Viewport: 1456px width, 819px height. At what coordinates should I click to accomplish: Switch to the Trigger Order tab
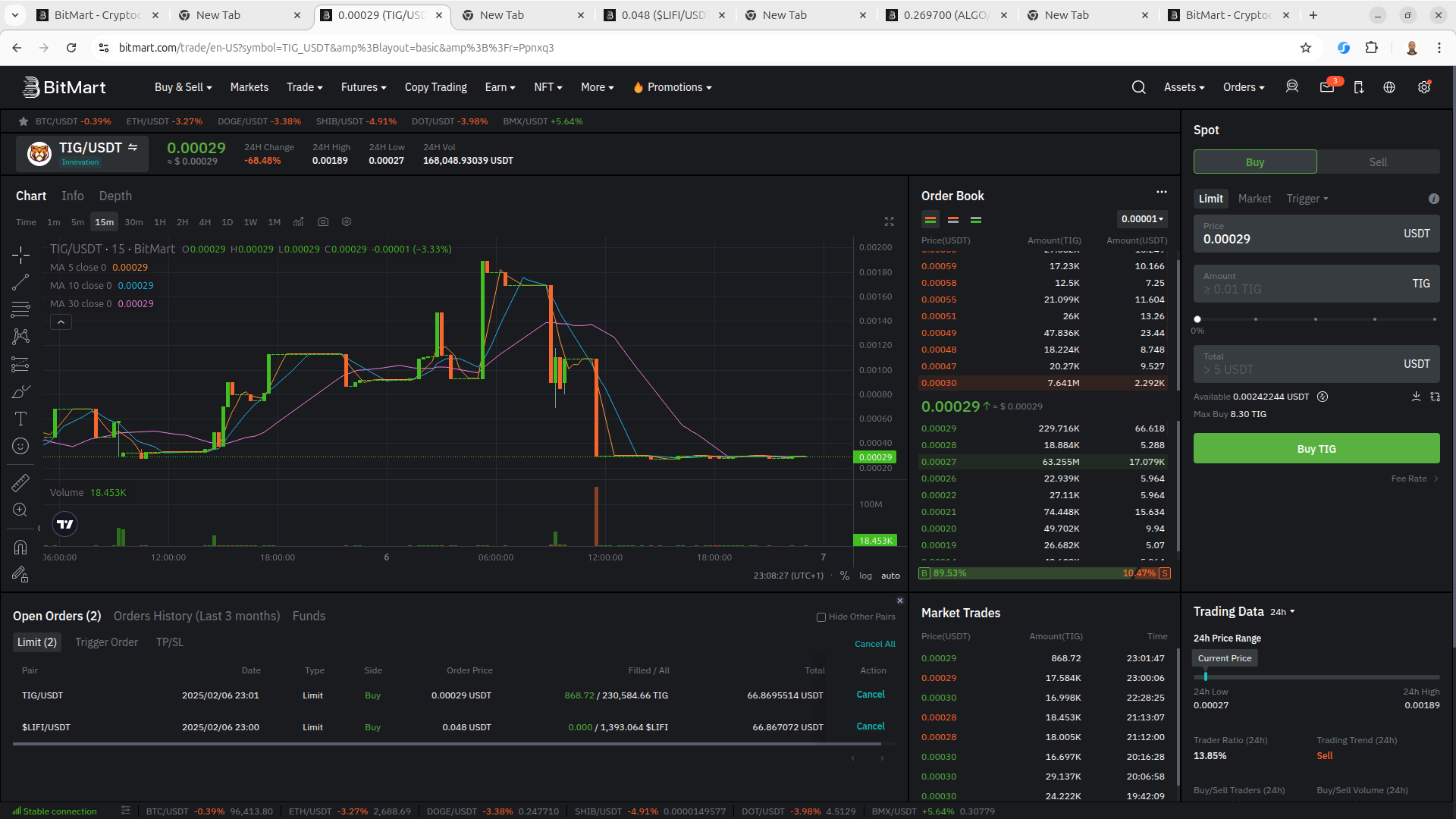click(x=106, y=642)
